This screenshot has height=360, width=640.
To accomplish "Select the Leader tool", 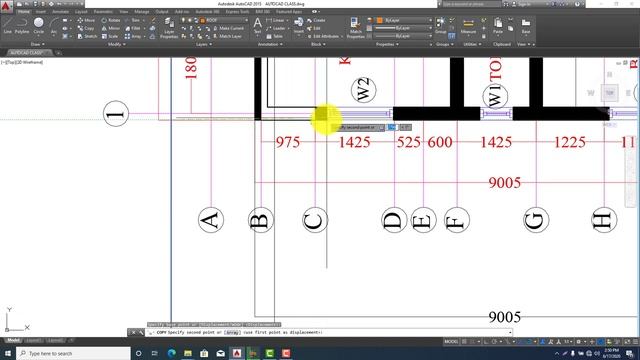I will (276, 28).
